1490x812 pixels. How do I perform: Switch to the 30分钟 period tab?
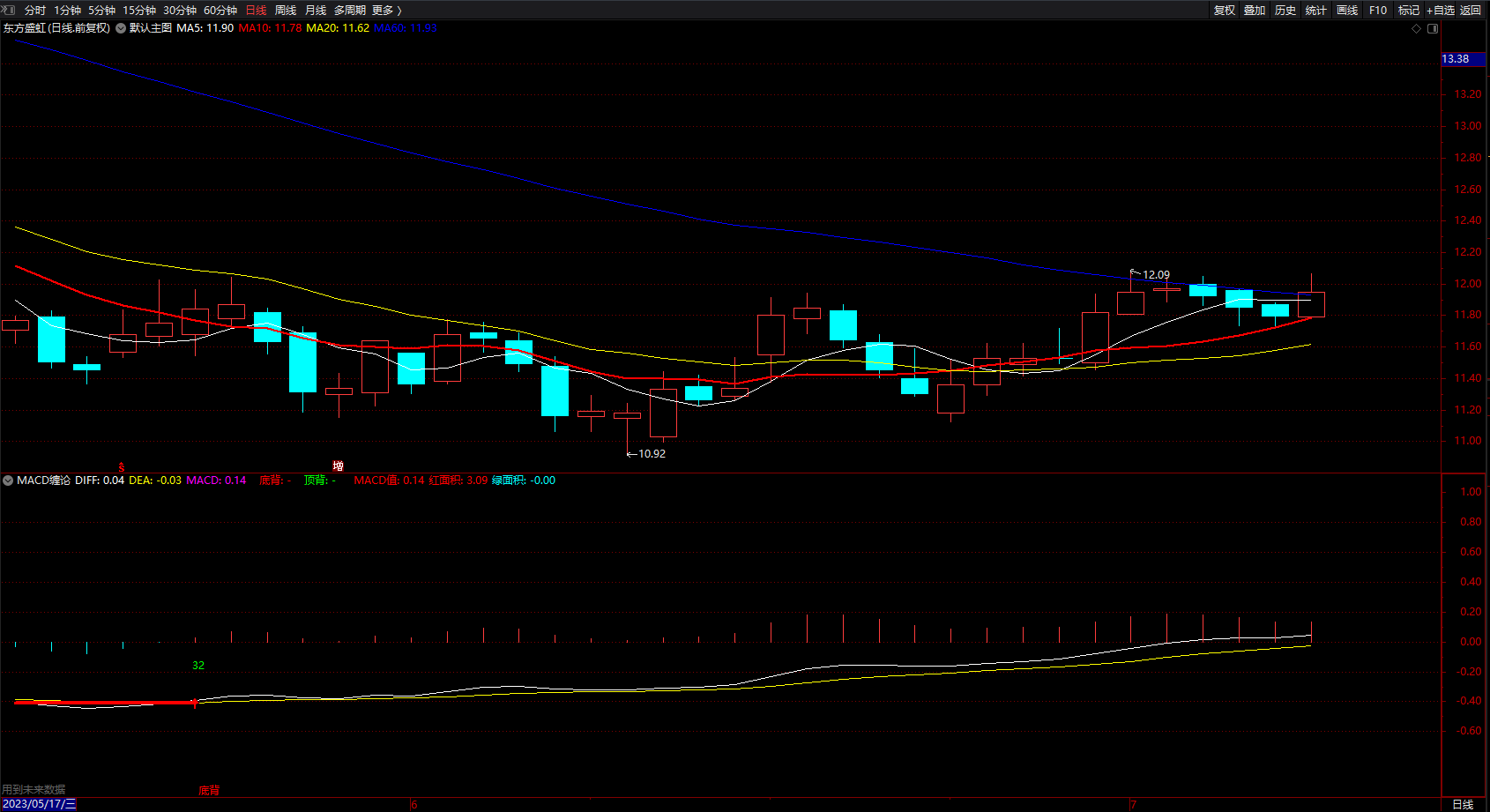tap(180, 11)
